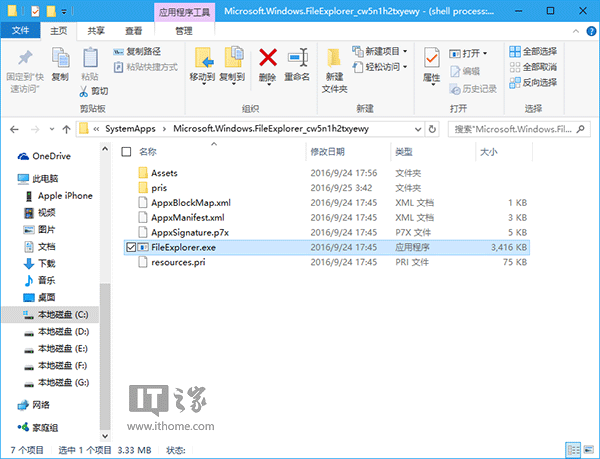This screenshot has height=459, width=600.
Task: Click Paste shortcut (粘贴快捷方式)
Action: (x=146, y=67)
